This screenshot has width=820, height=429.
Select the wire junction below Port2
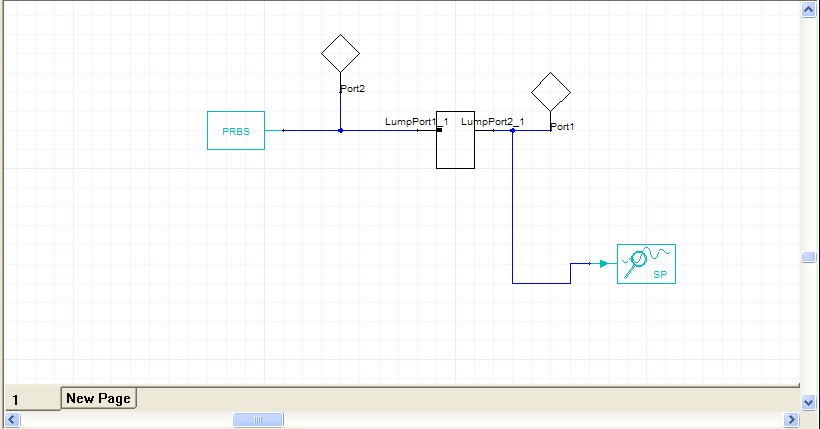340,130
